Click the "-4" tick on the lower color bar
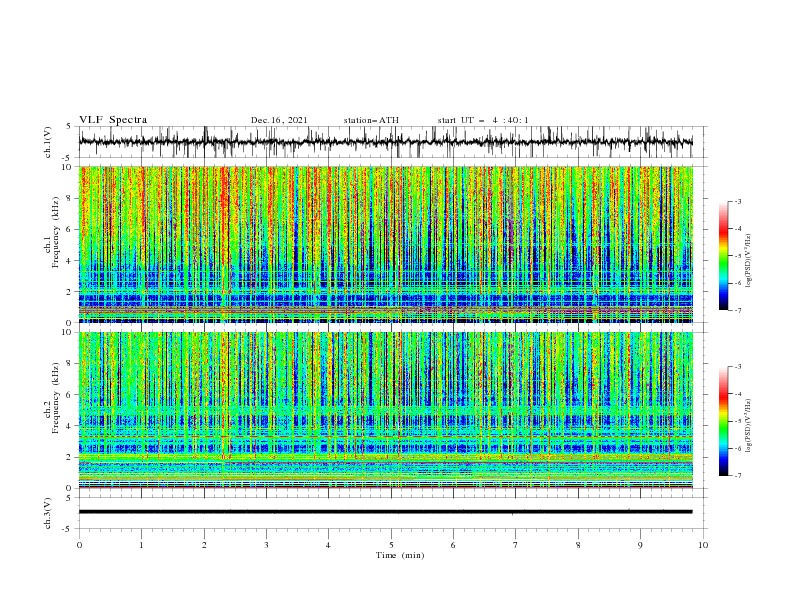 pyautogui.click(x=737, y=394)
